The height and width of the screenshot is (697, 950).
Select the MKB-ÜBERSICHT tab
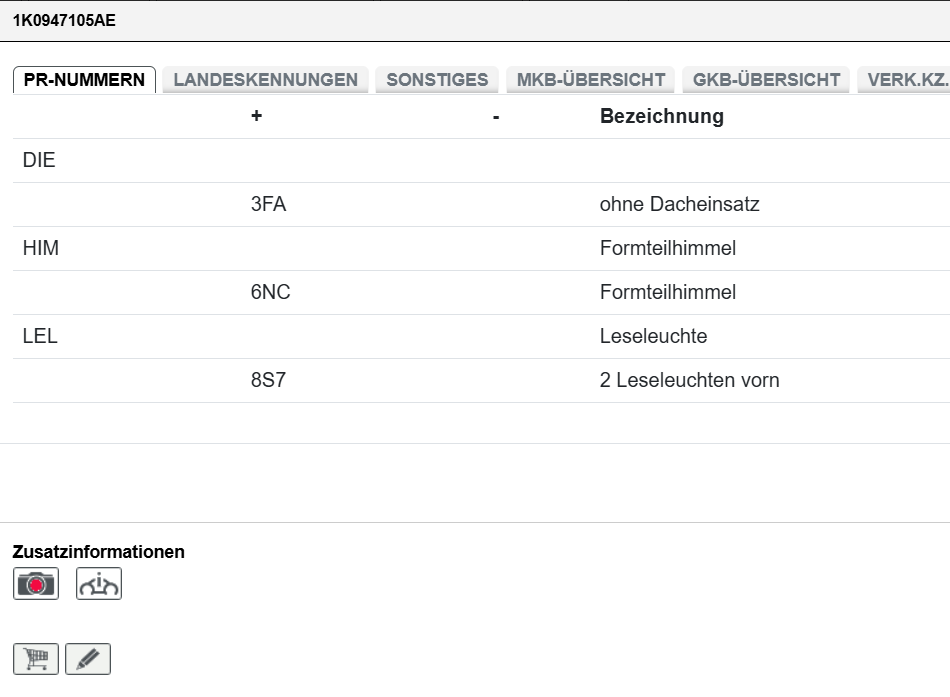(x=591, y=79)
